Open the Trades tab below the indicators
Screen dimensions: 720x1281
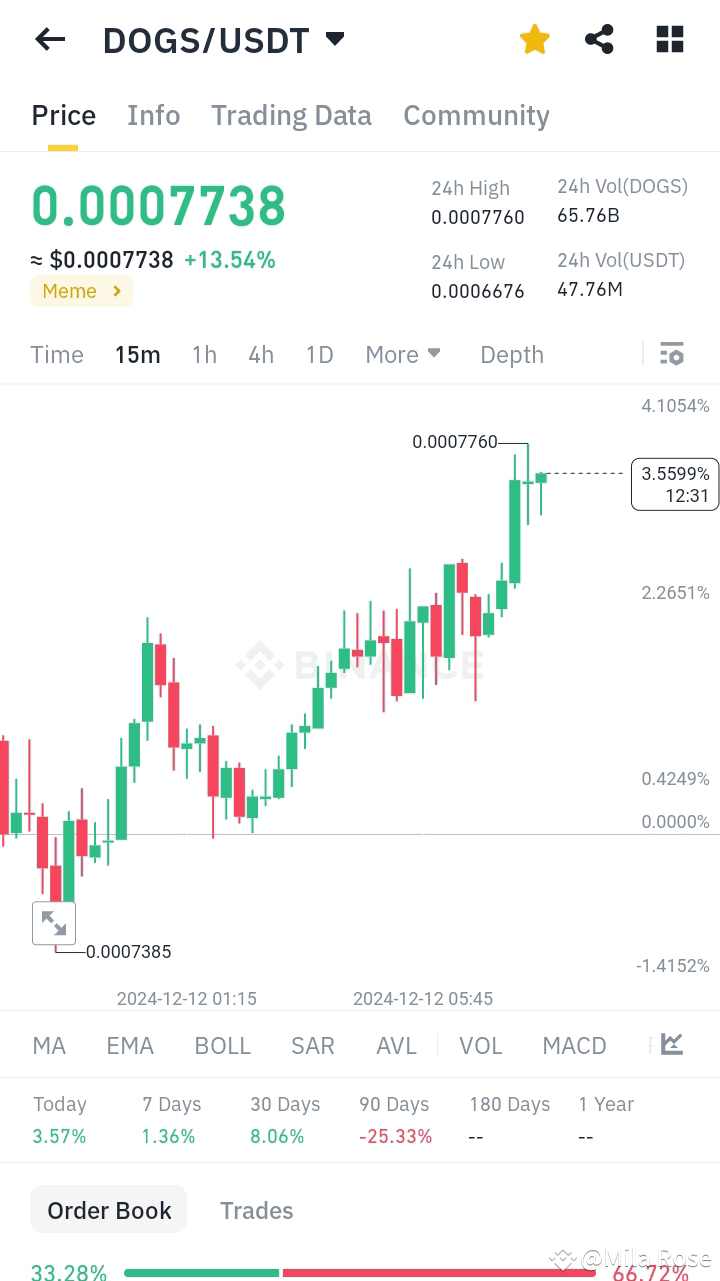[256, 1210]
